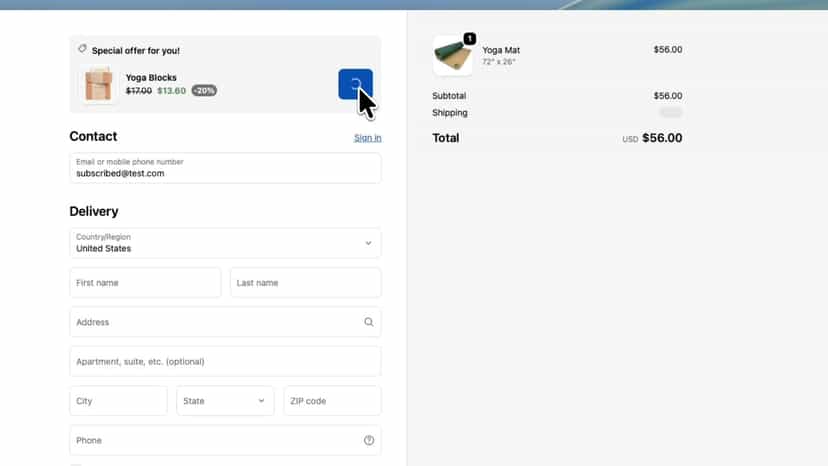Expand the Country/Region dropdown

coord(225,243)
